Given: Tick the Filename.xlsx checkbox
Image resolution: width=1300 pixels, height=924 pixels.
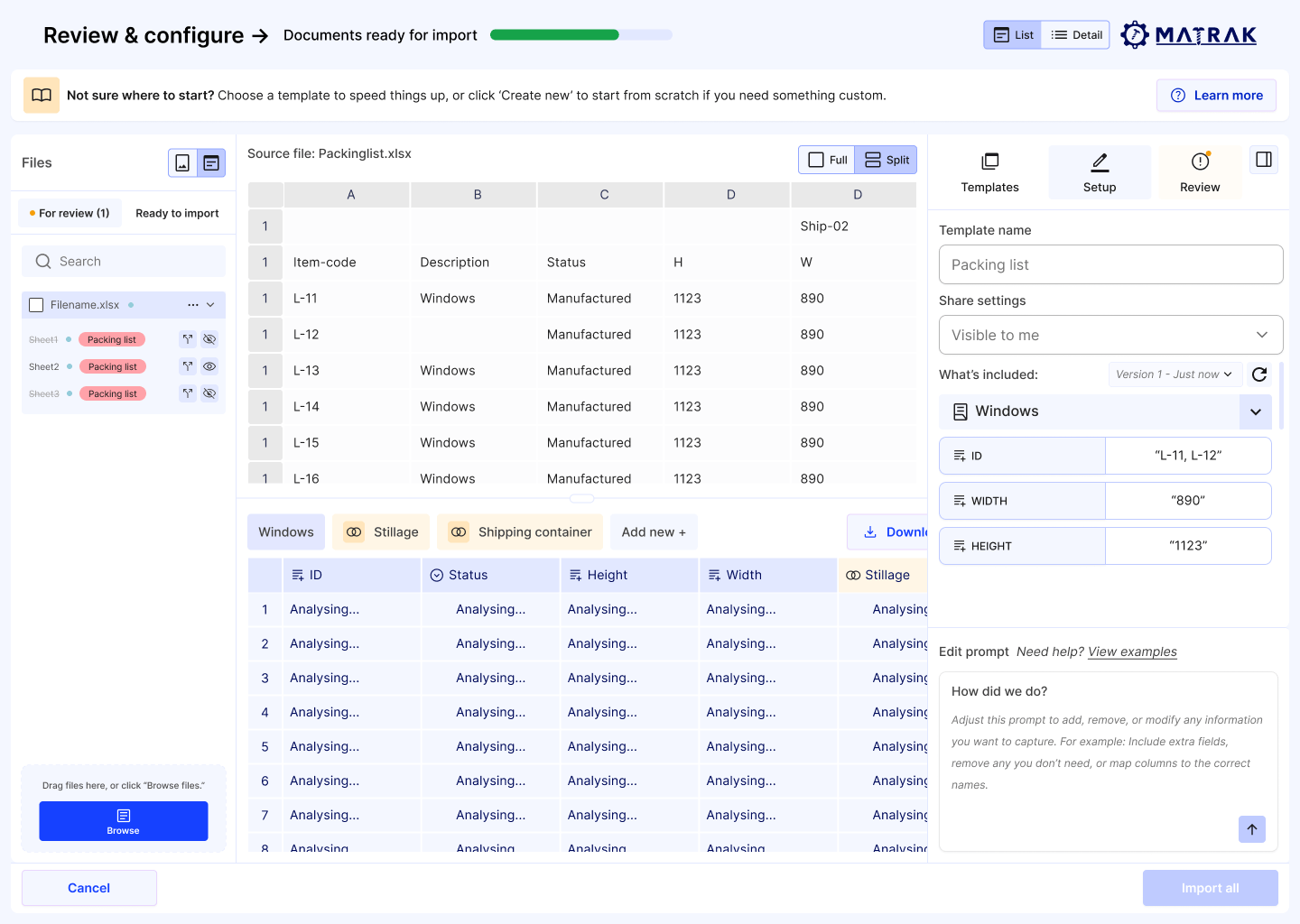Looking at the screenshot, I should (36, 305).
